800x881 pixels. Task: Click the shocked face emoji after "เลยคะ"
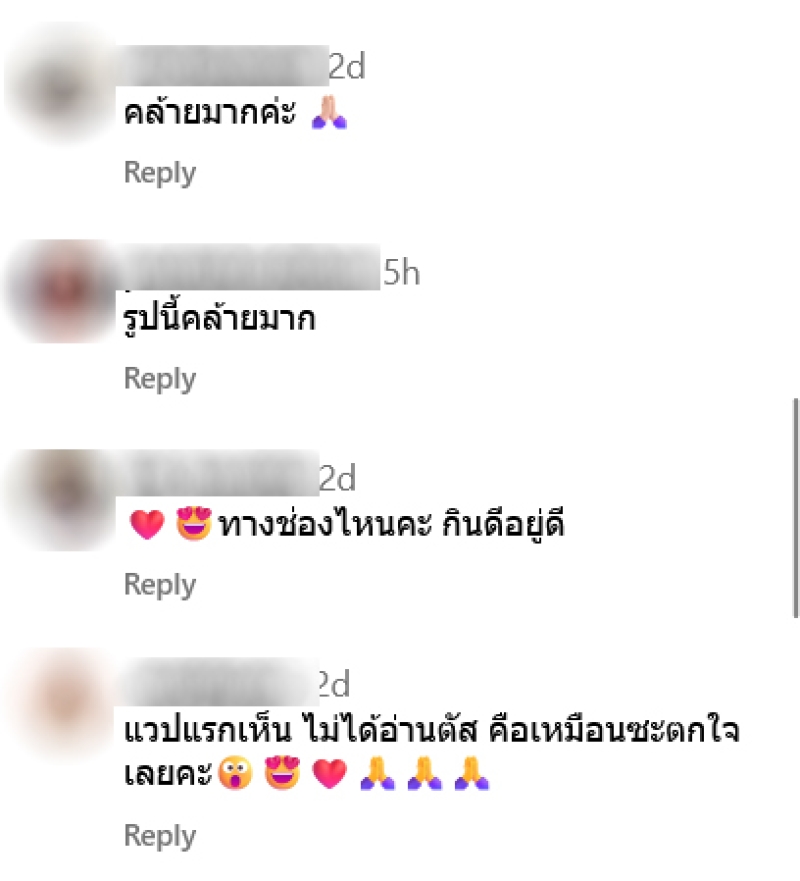coord(235,773)
